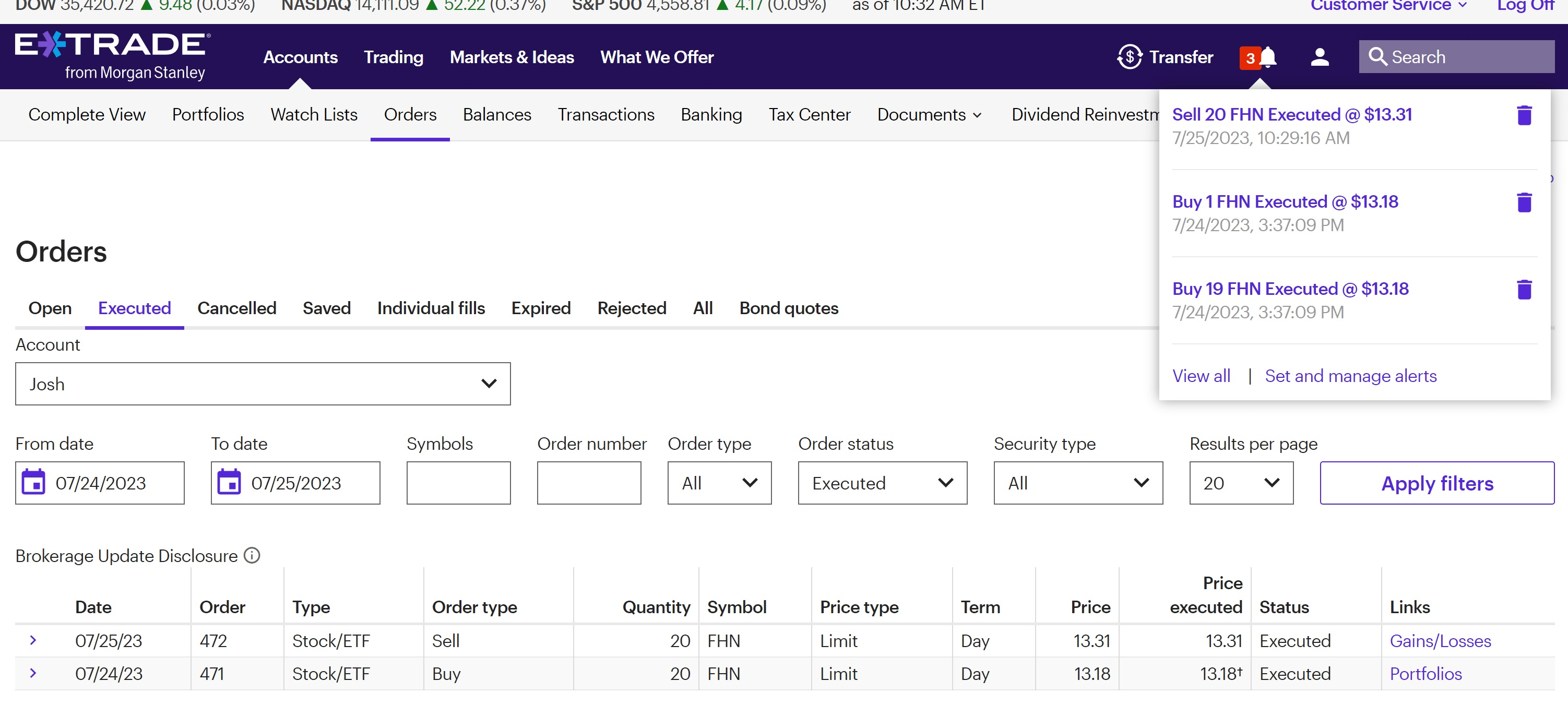Open the user profile icon
The image size is (1568, 705).
1319,57
